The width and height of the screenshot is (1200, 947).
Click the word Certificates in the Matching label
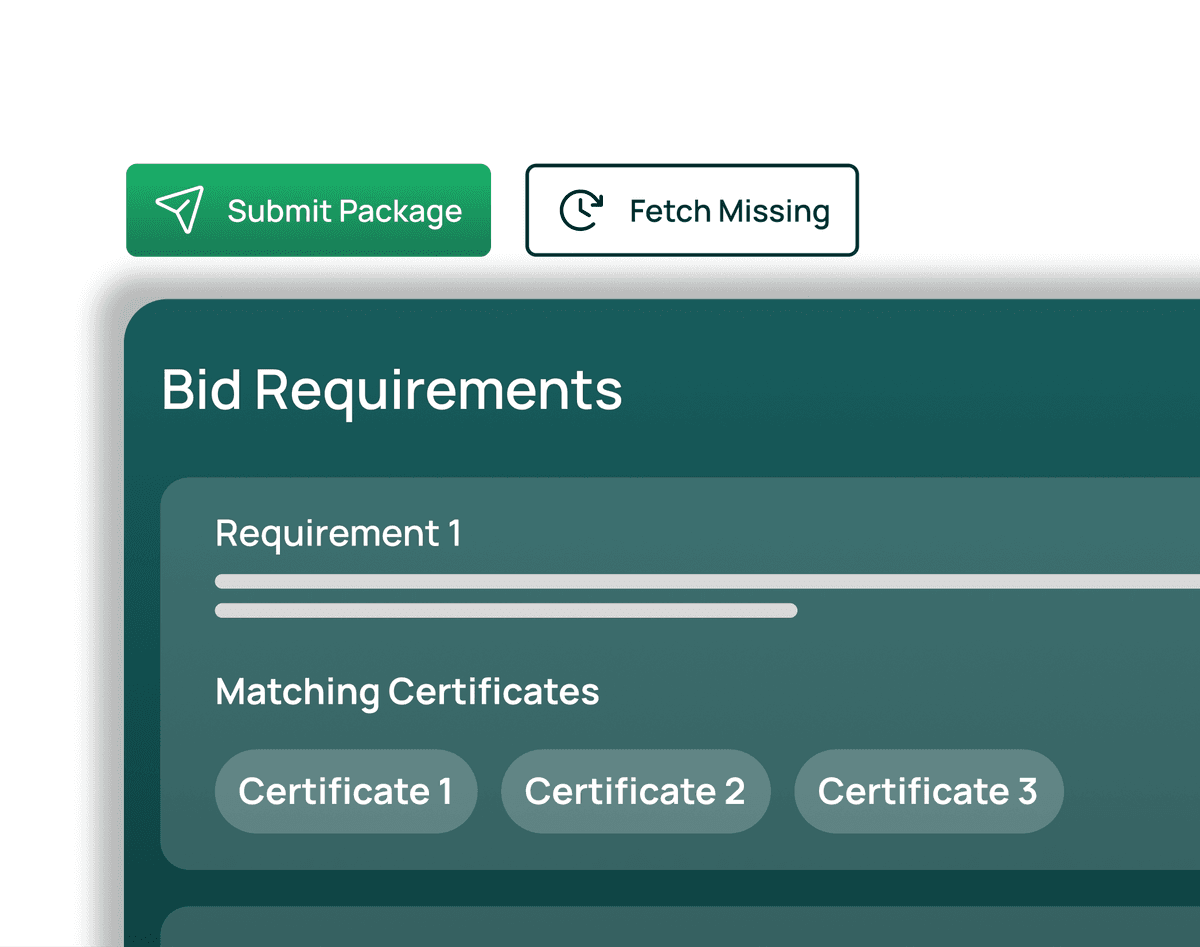[x=493, y=691]
